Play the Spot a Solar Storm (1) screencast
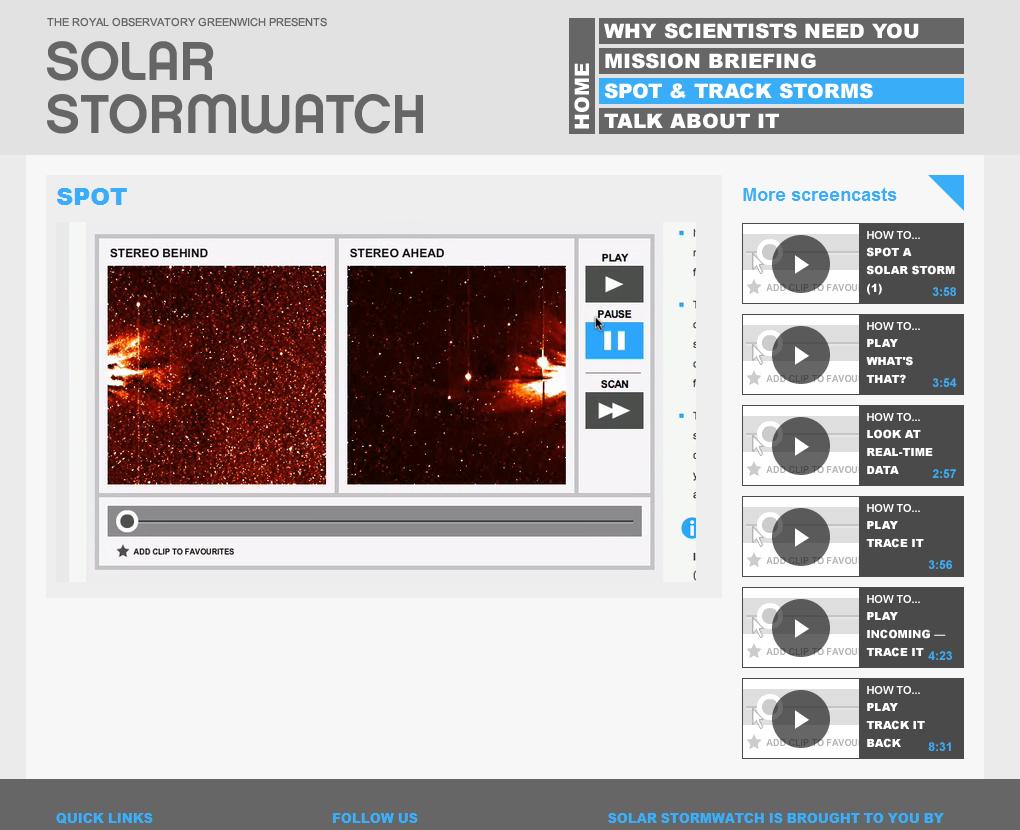This screenshot has width=1020, height=830. 801,263
